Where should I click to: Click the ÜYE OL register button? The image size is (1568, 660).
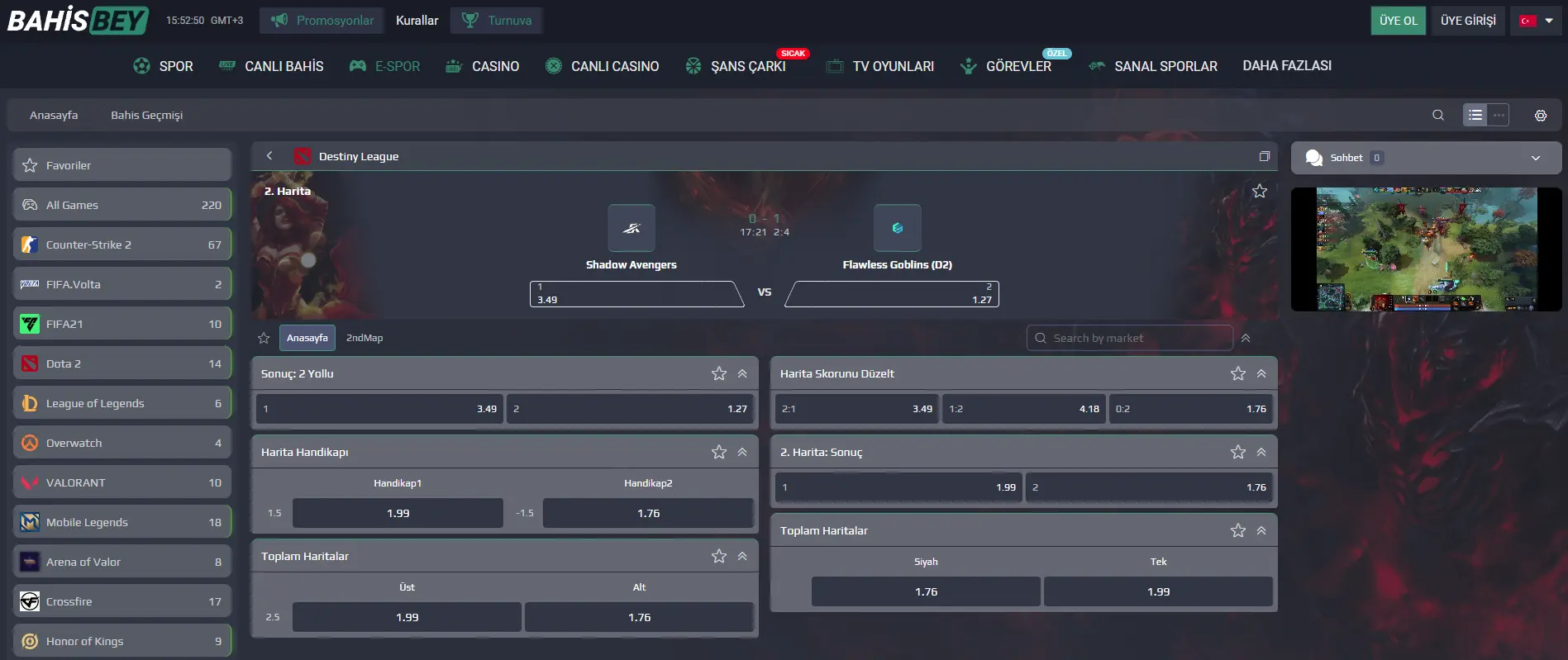1398,21
